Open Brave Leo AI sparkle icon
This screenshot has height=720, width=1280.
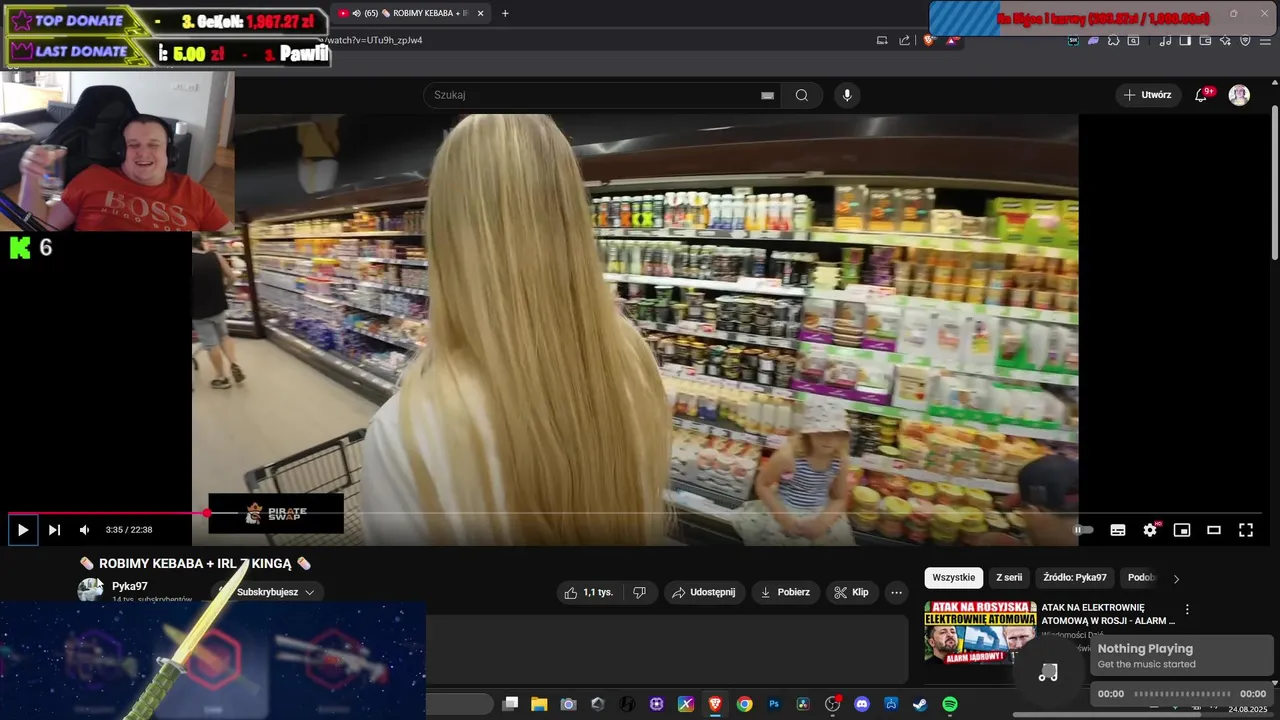[x=1225, y=41]
